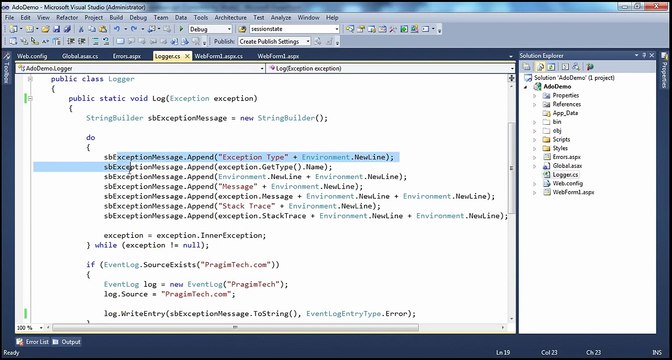Click the Find in Files icon
This screenshot has height=360, width=672.
243,29
